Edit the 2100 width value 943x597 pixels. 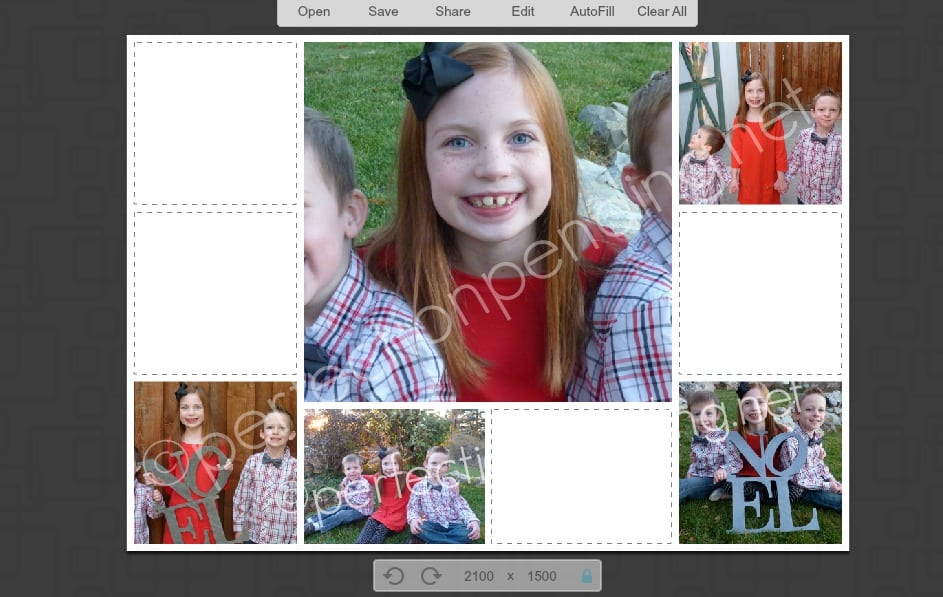point(479,576)
